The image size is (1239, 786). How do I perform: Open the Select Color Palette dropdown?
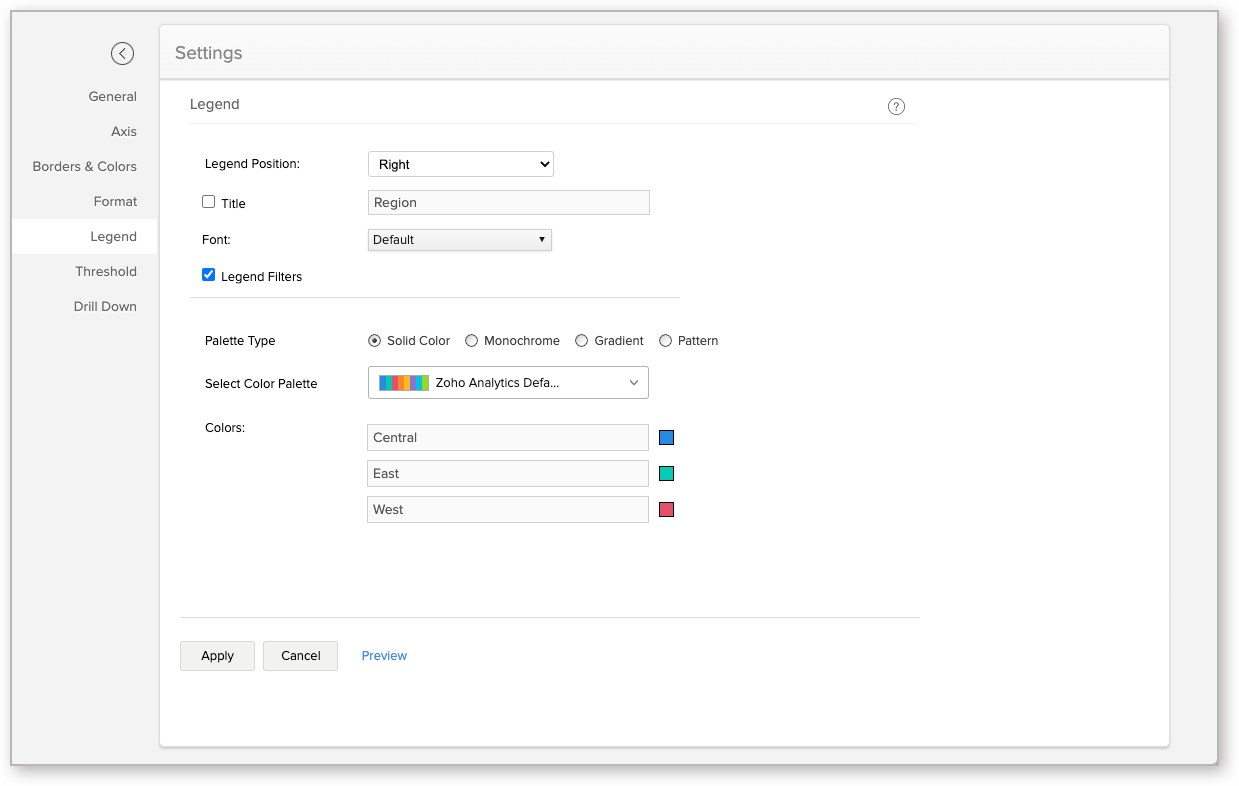tap(508, 382)
